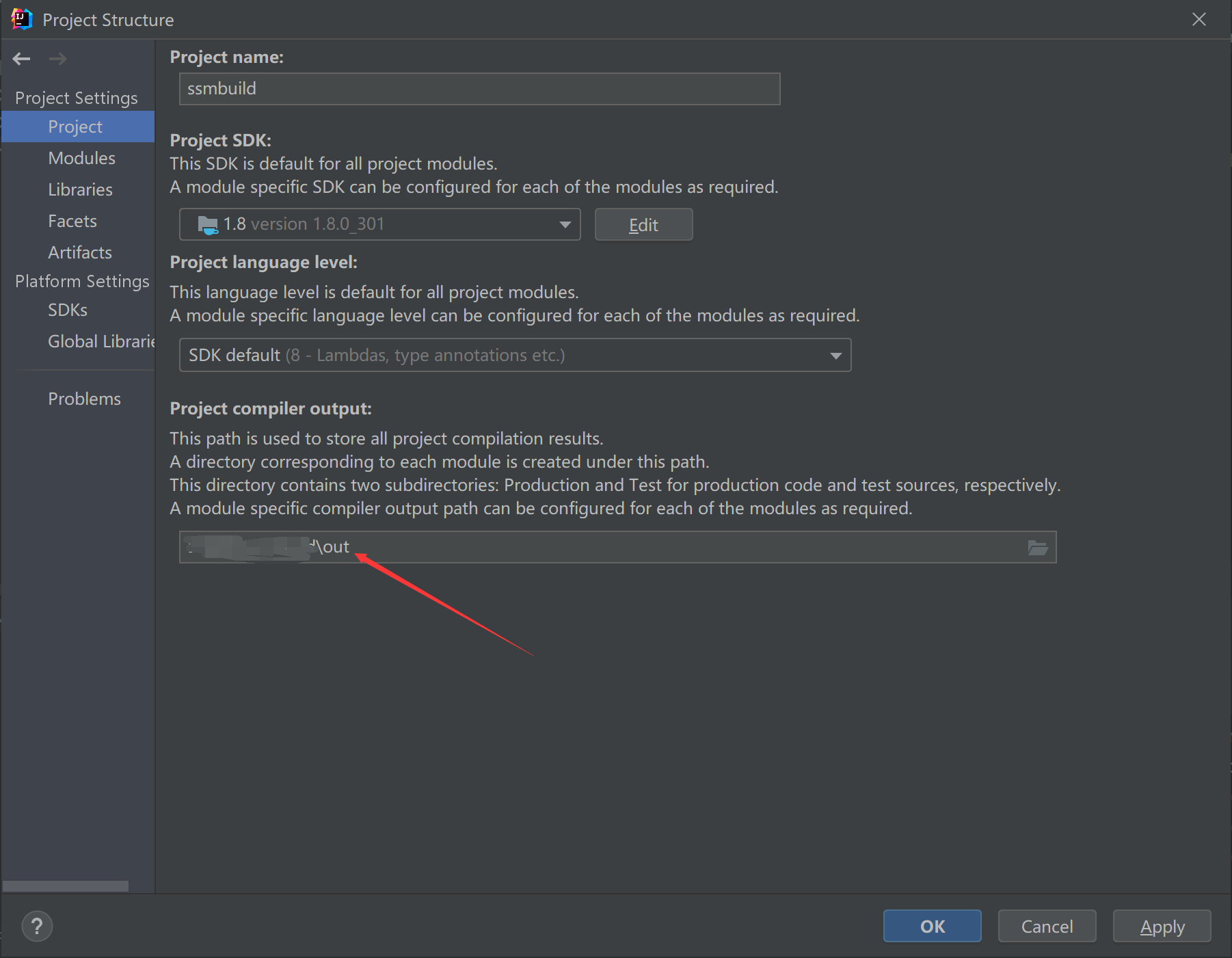Select Project in settings sidebar

tap(78, 127)
